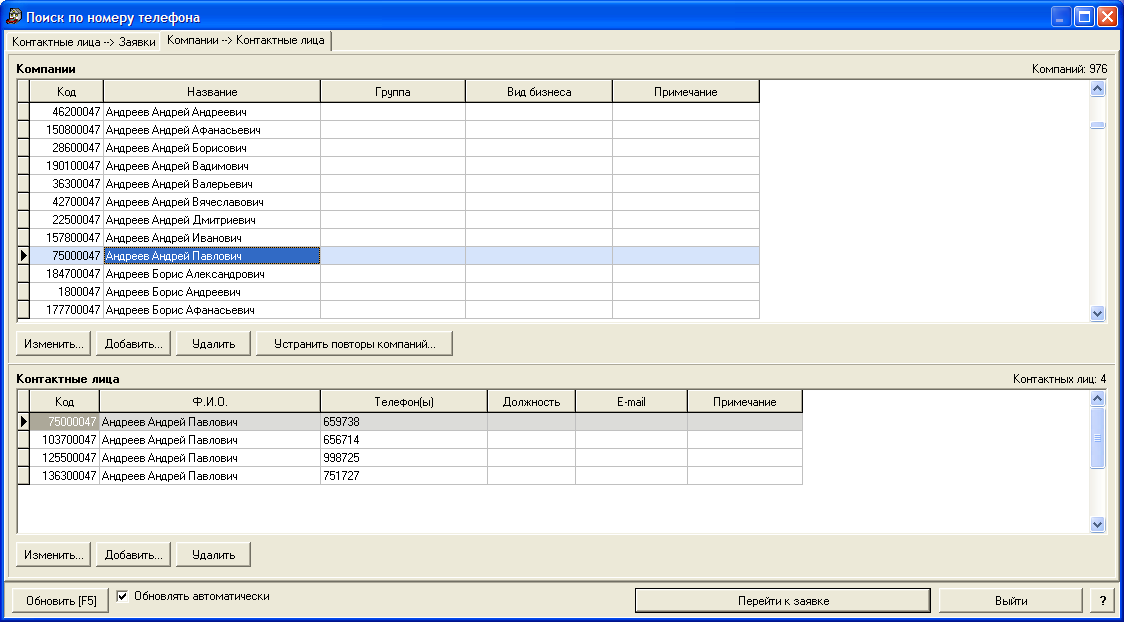Switch to the Контактные лица --> Заявки tab
1124x622 pixels.
point(83,42)
